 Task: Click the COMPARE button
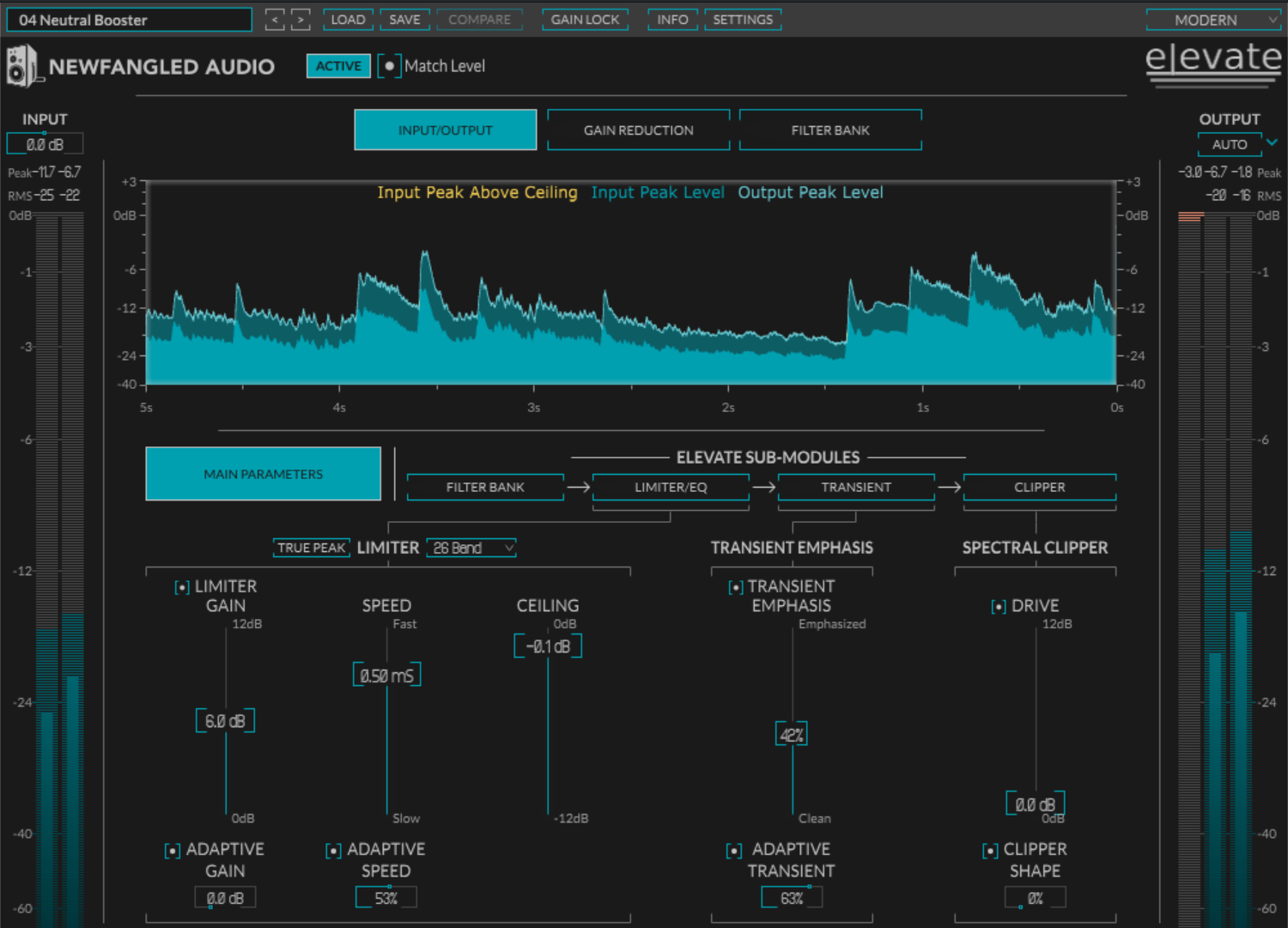[479, 20]
